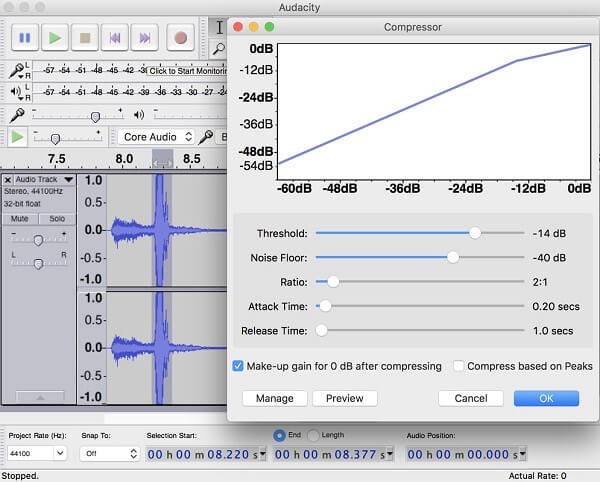The width and height of the screenshot is (600, 482).
Task: Open End time format dropdown arrow
Action: pyautogui.click(x=390, y=454)
